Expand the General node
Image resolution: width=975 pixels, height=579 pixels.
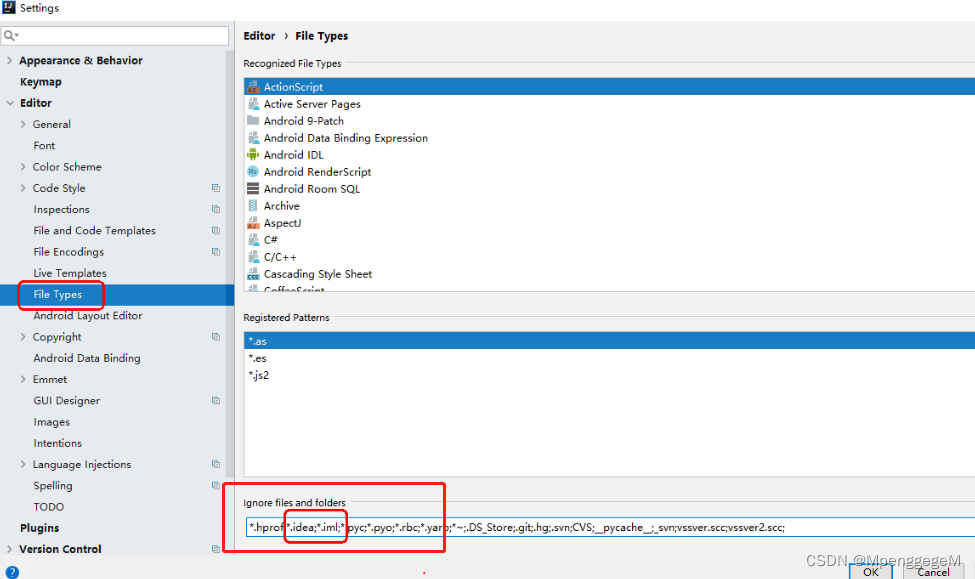pos(23,124)
